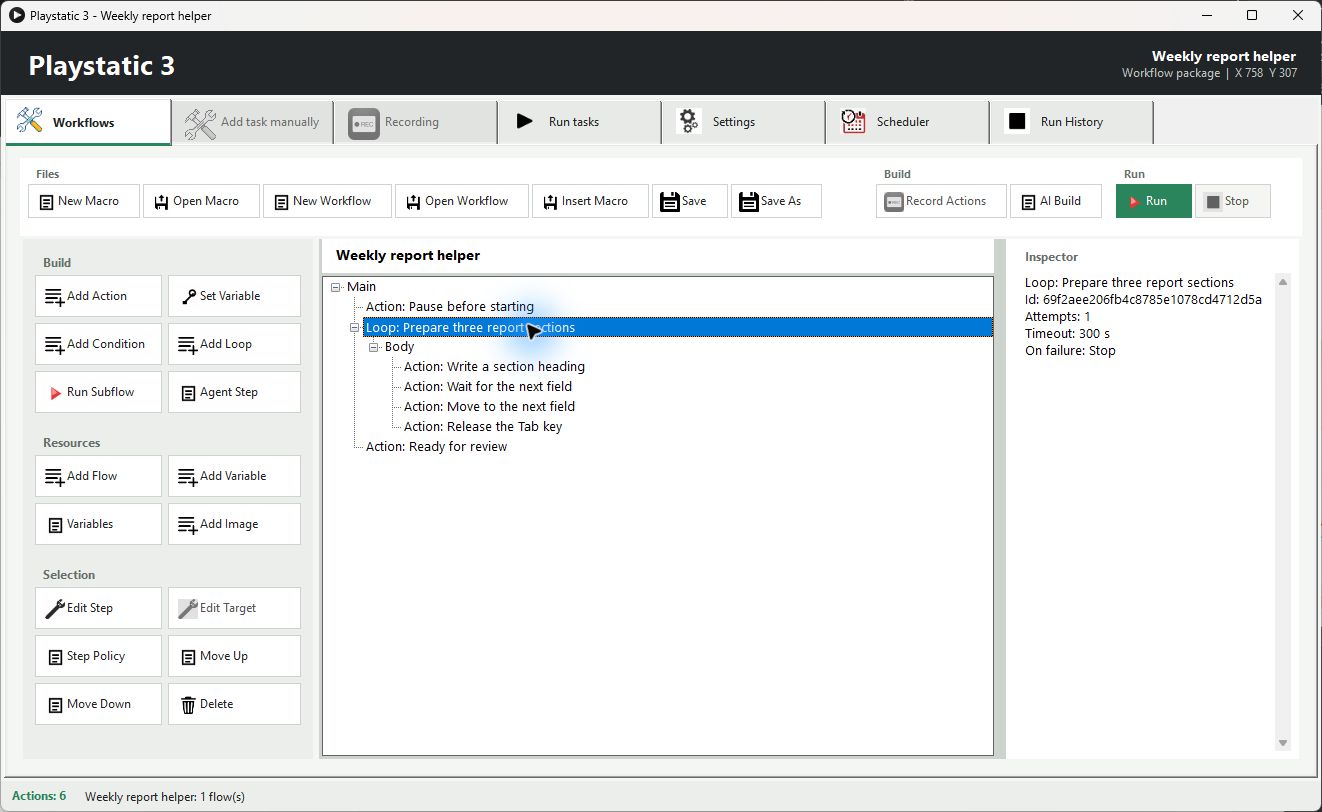
Task: Click the Inspector scrollbar down arrow
Action: tap(1283, 744)
